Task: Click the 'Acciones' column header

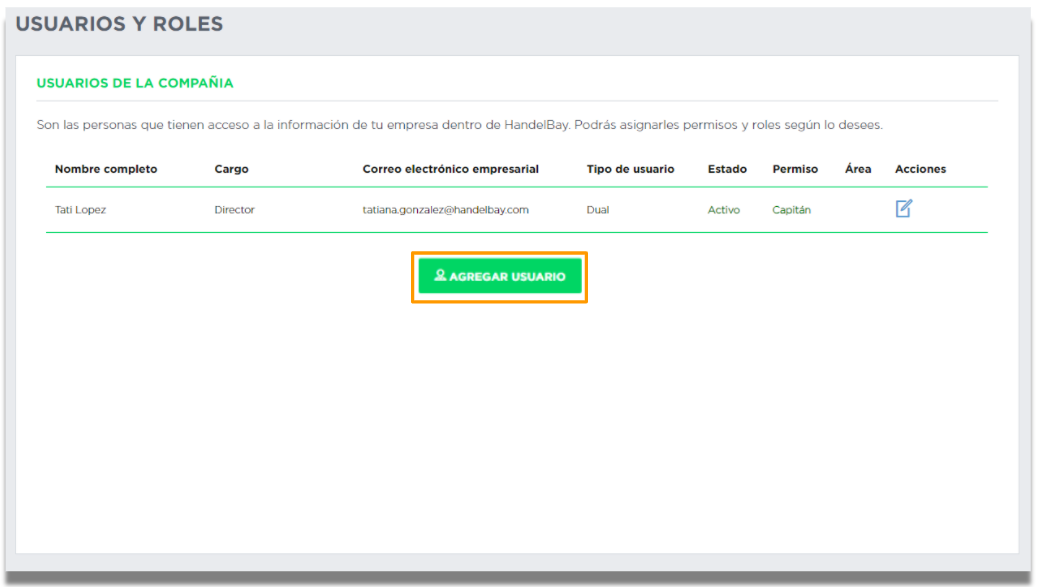Action: [x=920, y=169]
